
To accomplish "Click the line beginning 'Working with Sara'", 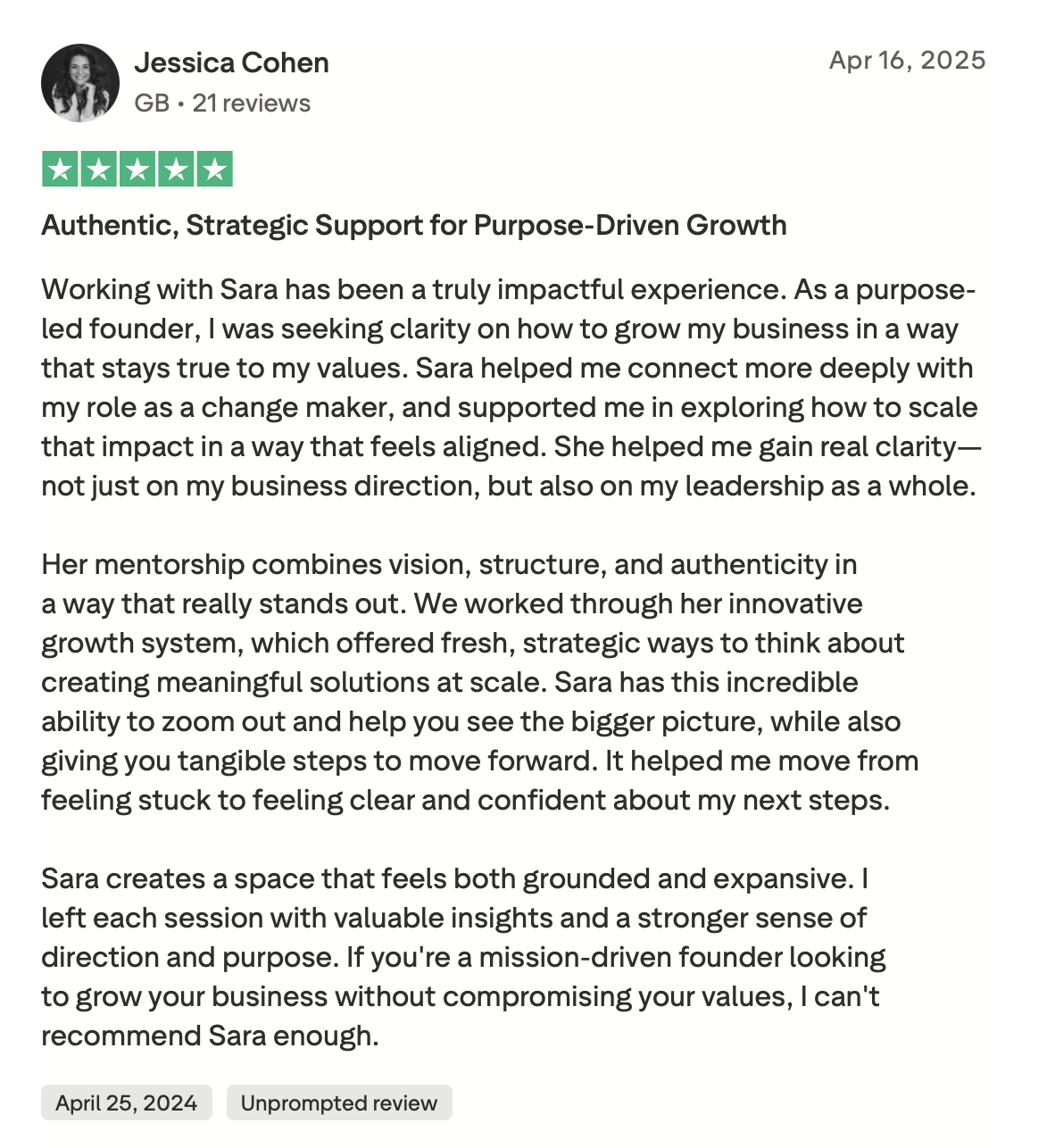I will (508, 290).
